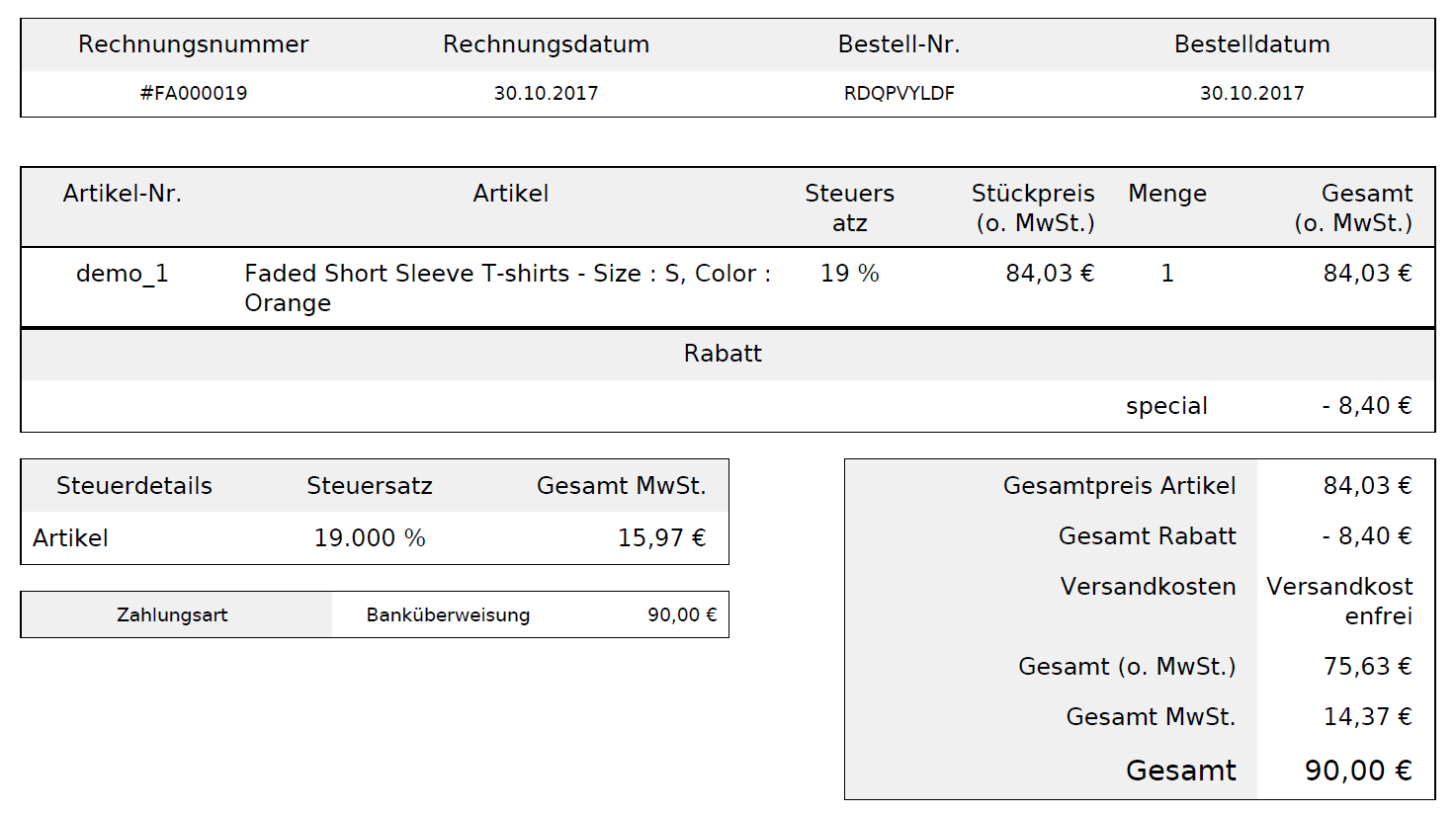Select the special discount label

pos(1166,406)
